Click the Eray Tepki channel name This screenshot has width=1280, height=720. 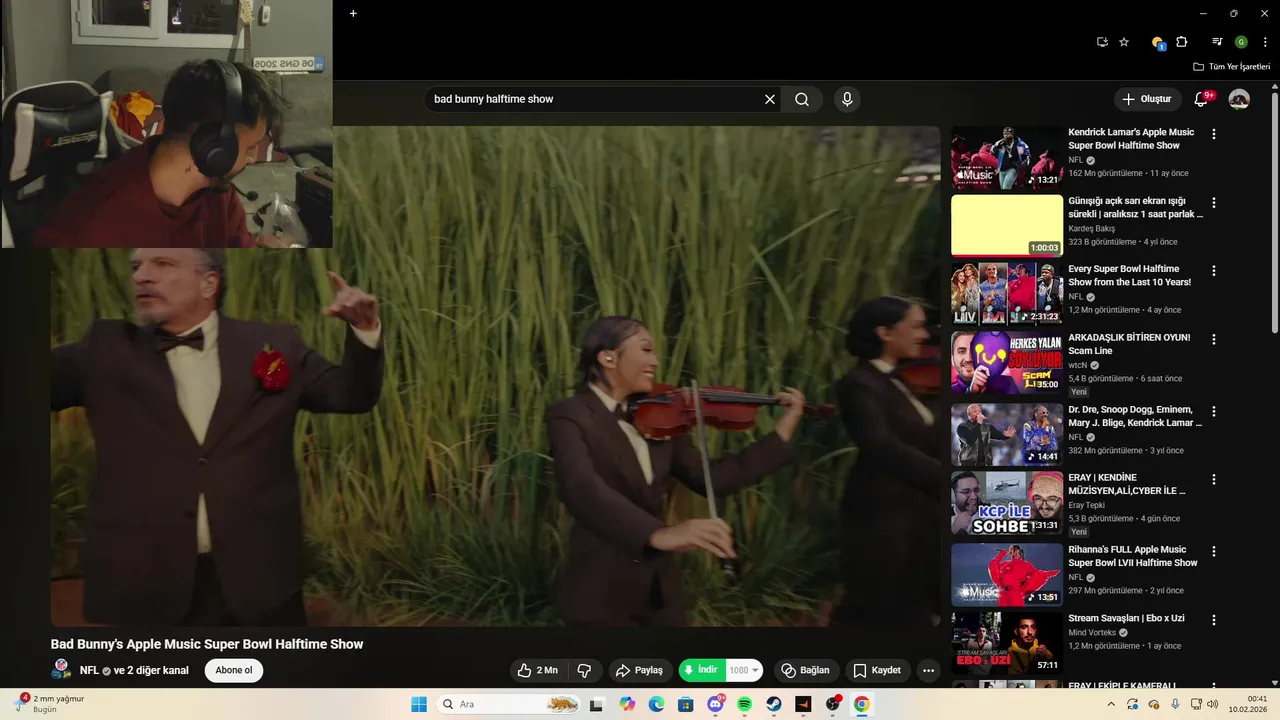(x=1086, y=505)
